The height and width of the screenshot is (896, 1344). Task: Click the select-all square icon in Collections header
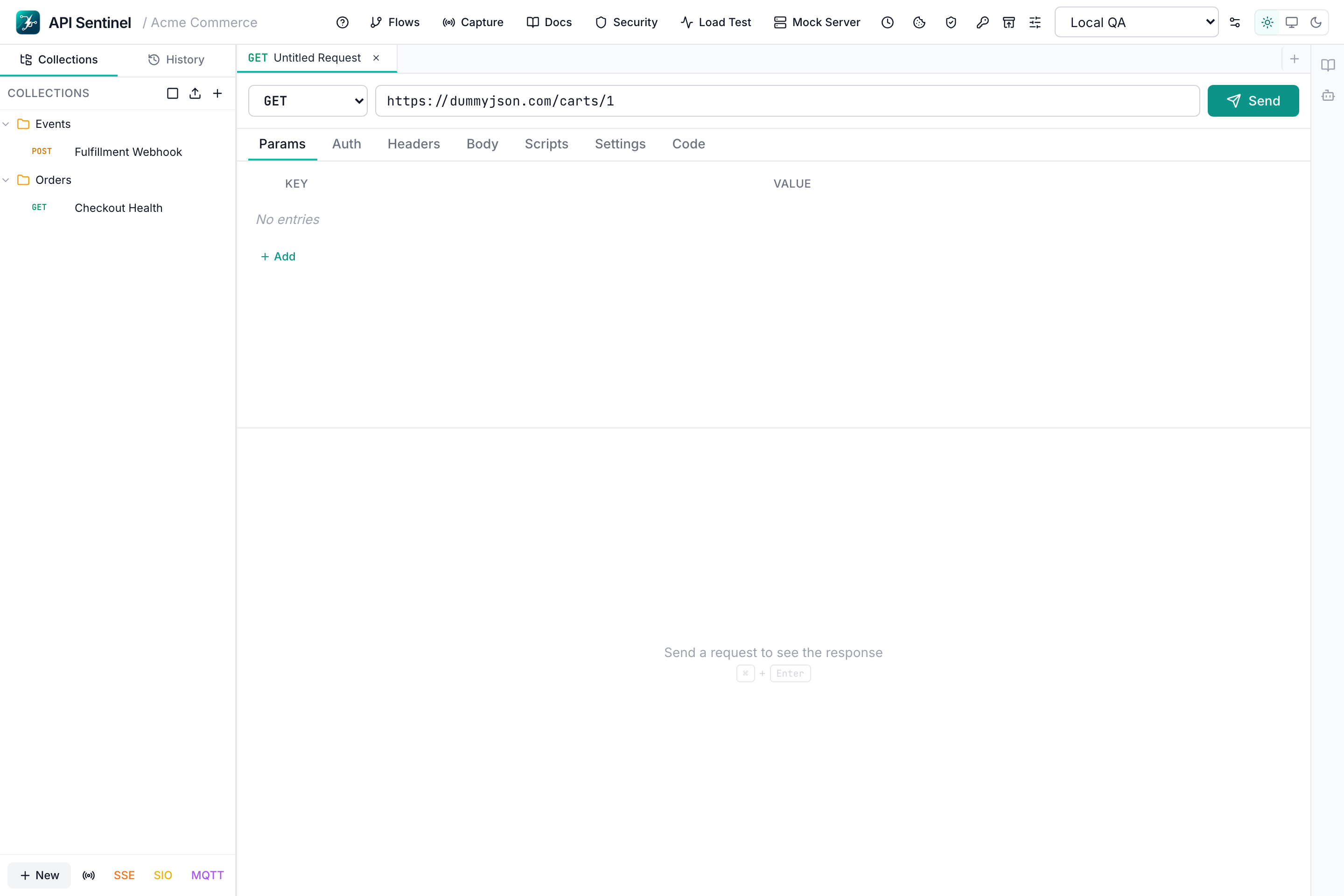pyautogui.click(x=173, y=93)
